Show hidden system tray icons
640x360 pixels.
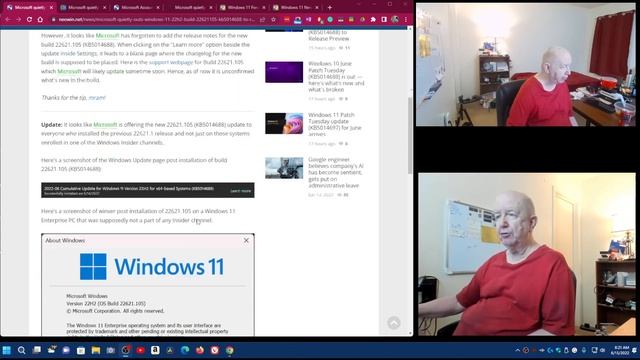518,350
